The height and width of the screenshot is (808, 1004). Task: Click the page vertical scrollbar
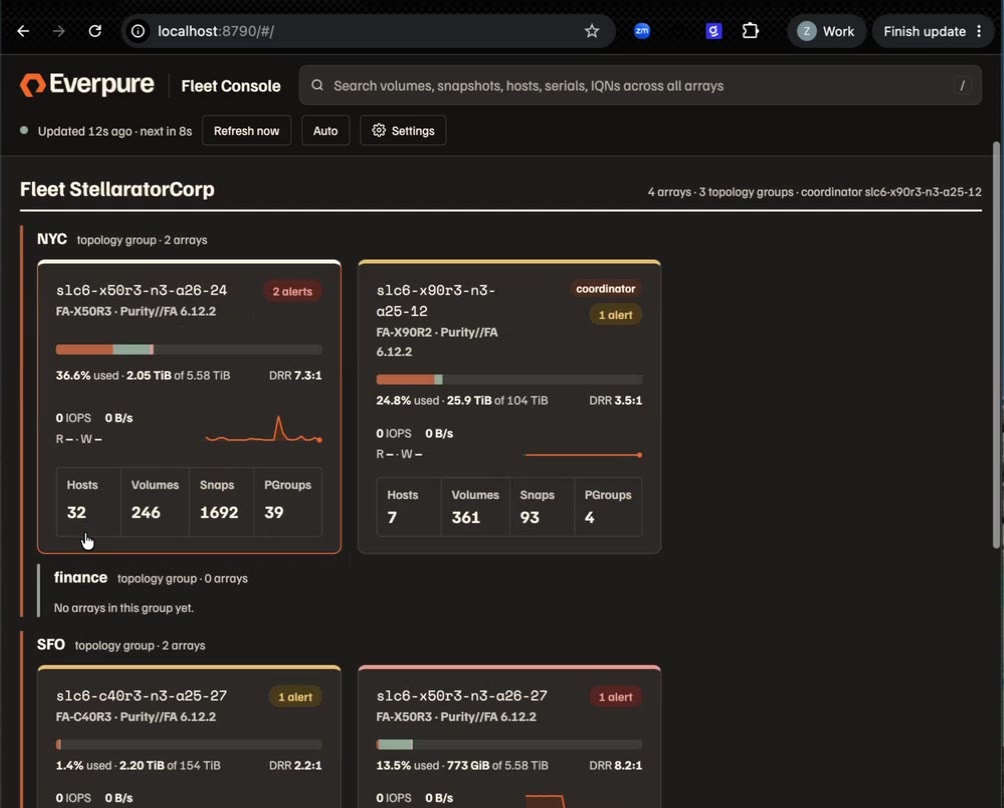click(x=996, y=344)
